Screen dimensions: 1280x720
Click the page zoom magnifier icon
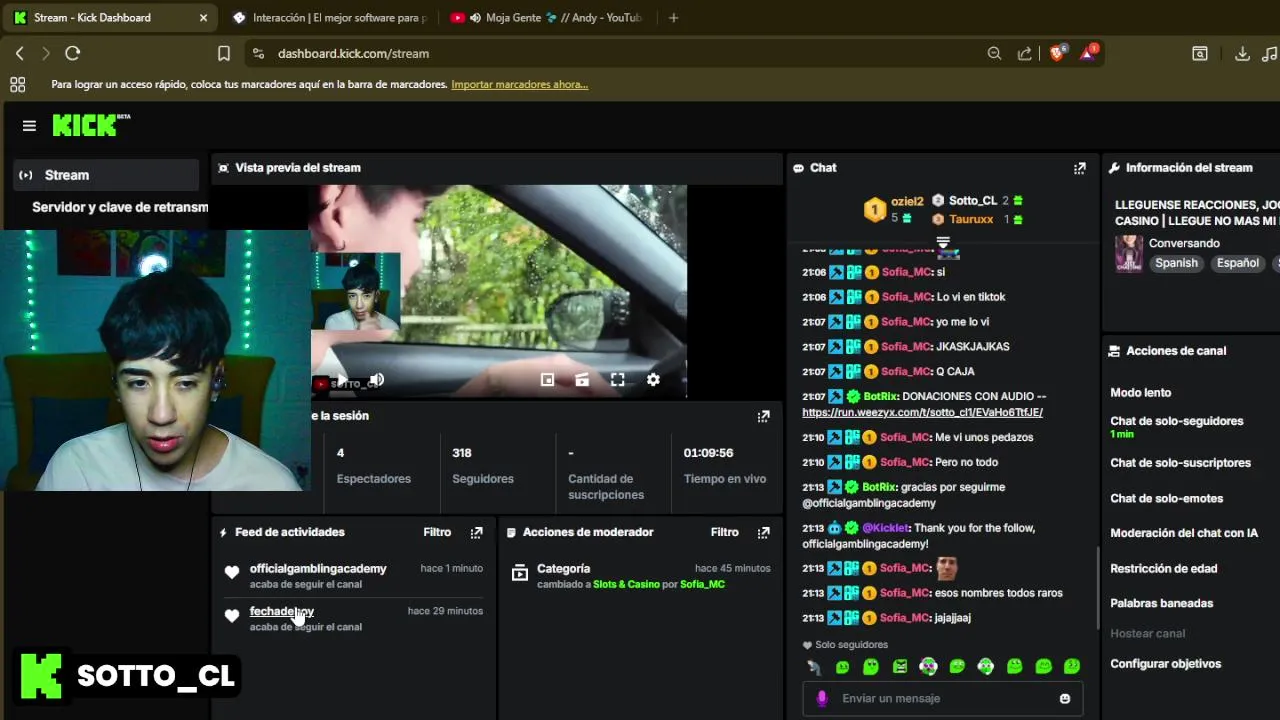(x=994, y=54)
